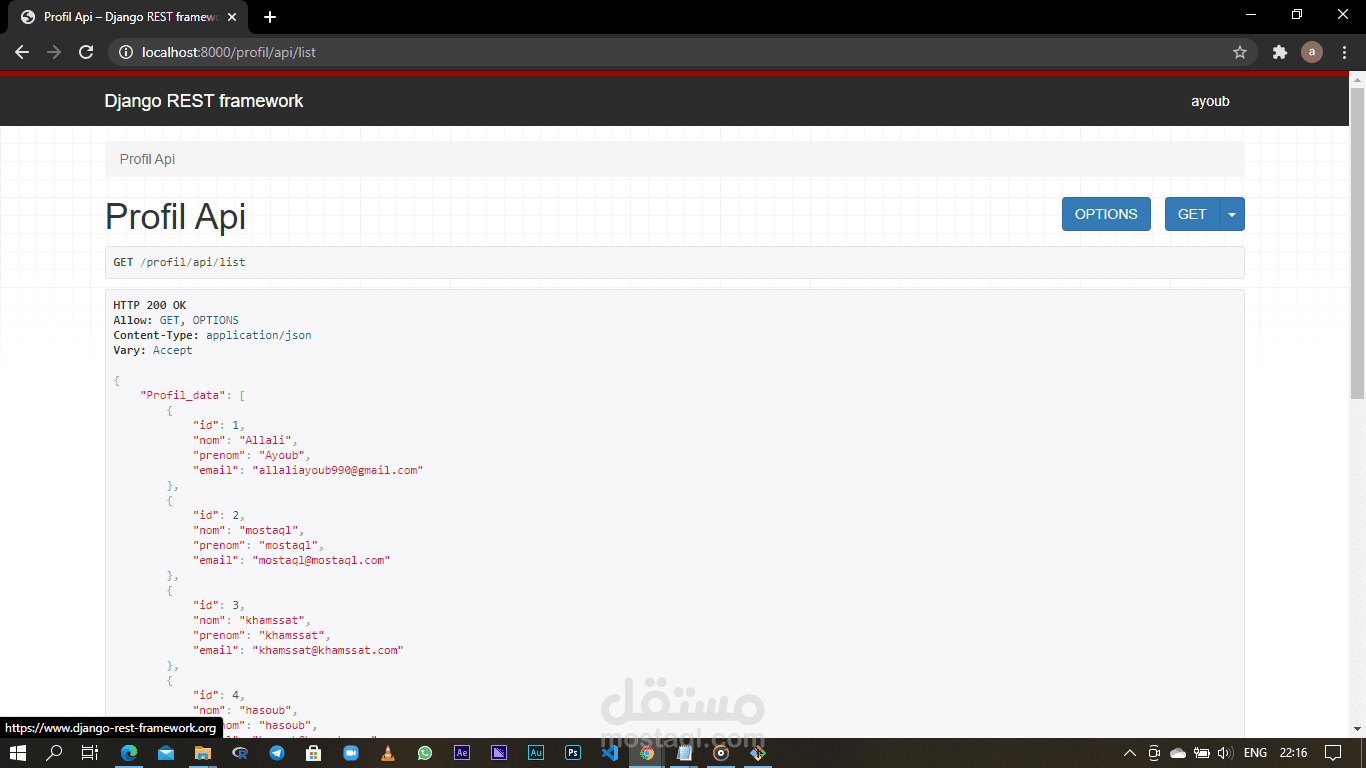Screen dimensions: 1366x768
Task: Open the taskbar search magnifier
Action: 55,753
